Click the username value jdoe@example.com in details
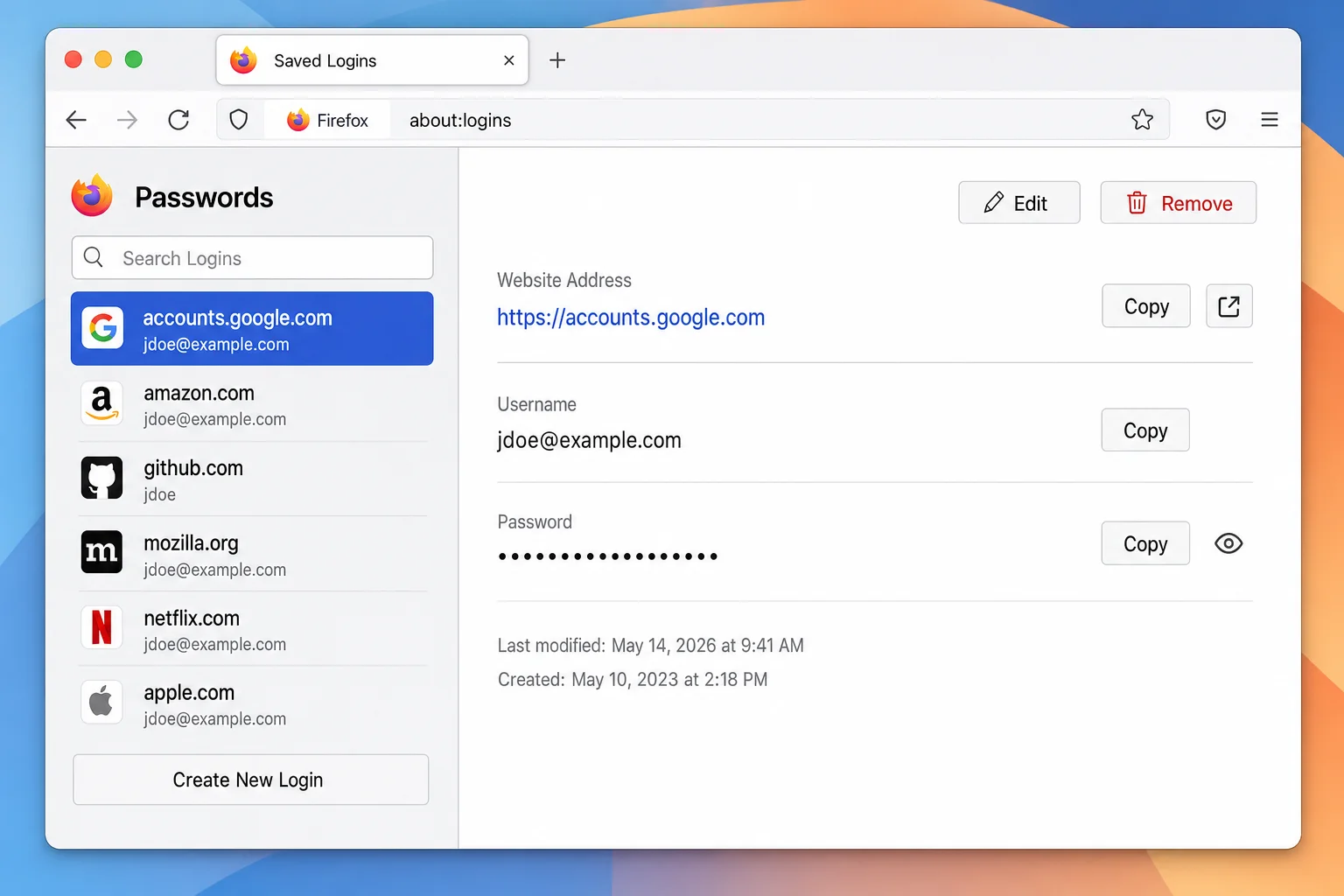The height and width of the screenshot is (896, 1344). [589, 440]
